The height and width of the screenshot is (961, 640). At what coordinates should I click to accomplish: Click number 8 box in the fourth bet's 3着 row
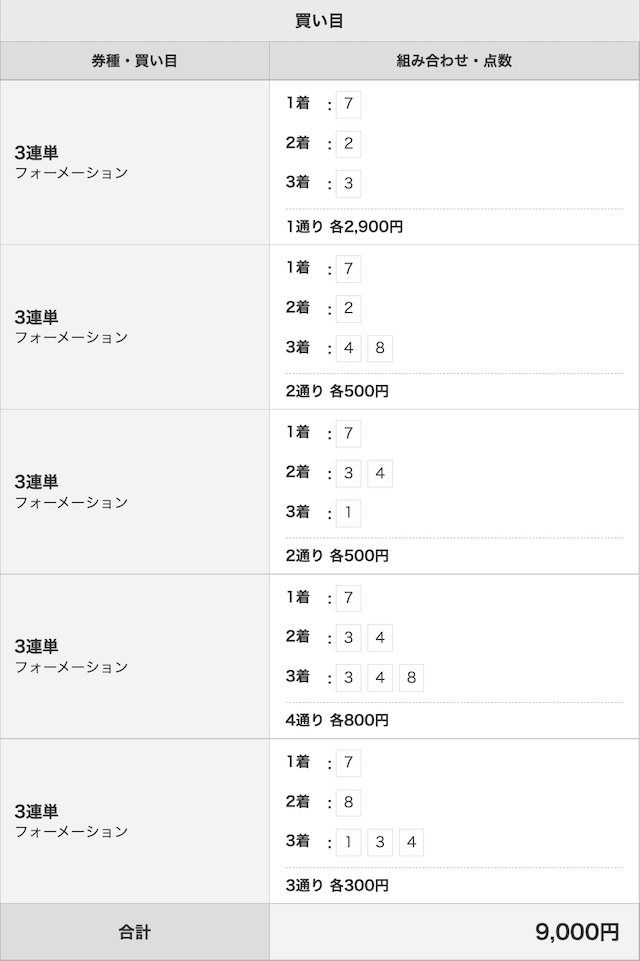coord(411,677)
